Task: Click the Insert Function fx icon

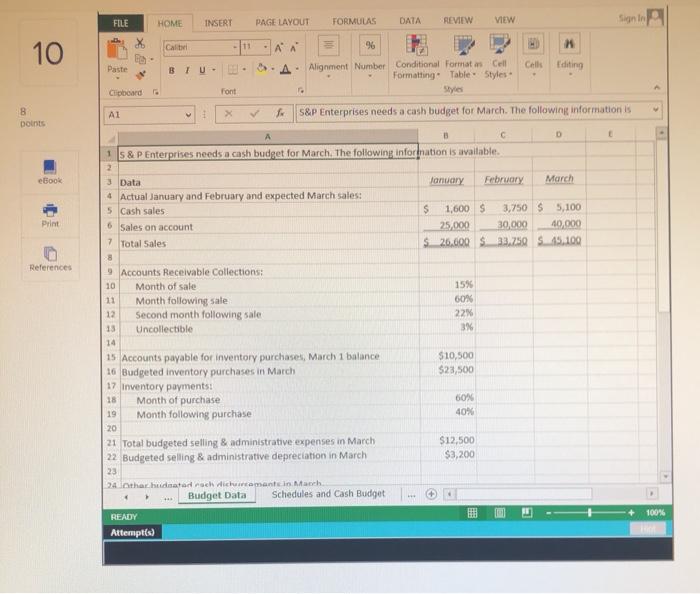Action: (x=280, y=113)
